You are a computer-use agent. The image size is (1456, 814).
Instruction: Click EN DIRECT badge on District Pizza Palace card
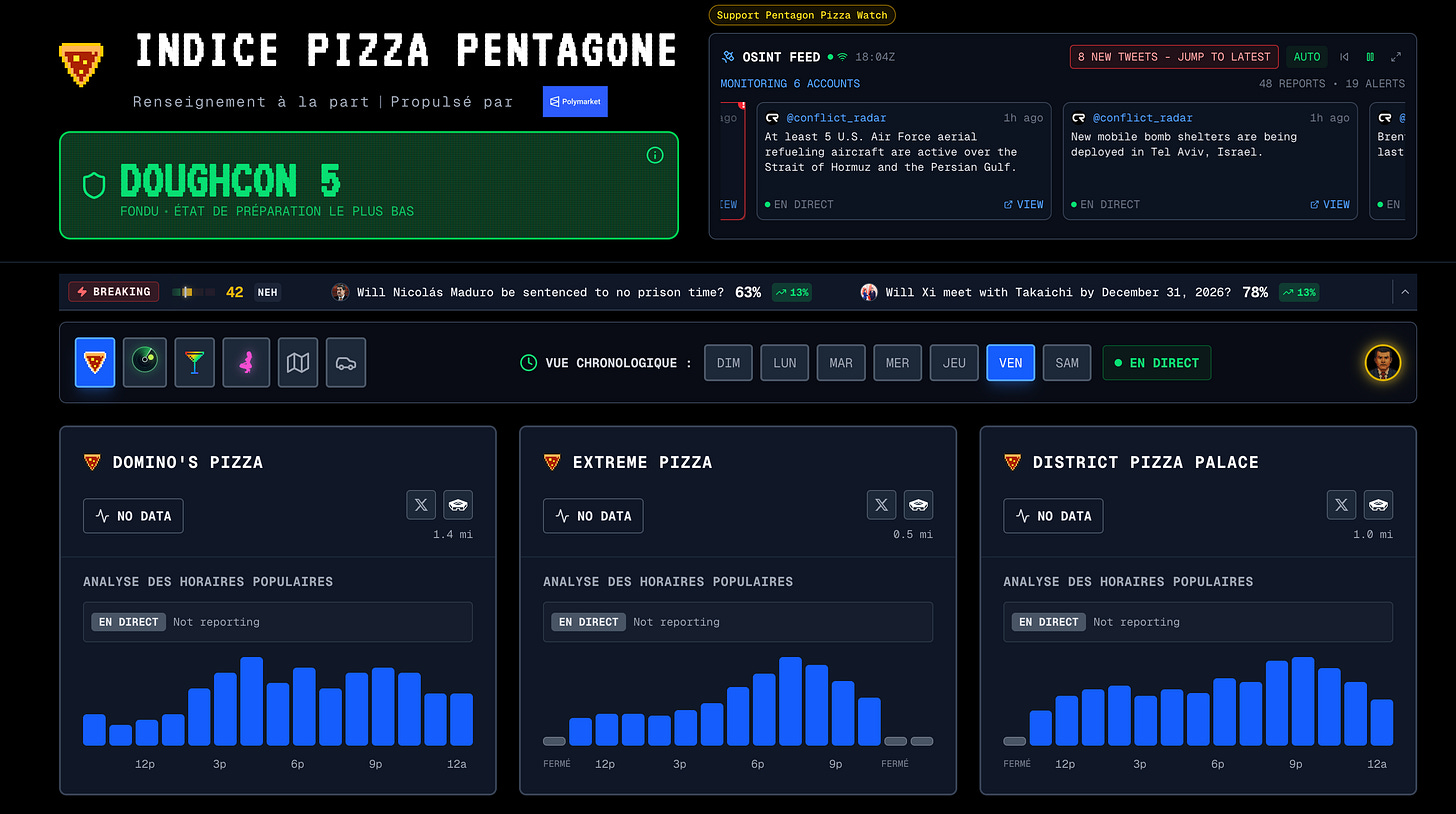point(1049,622)
